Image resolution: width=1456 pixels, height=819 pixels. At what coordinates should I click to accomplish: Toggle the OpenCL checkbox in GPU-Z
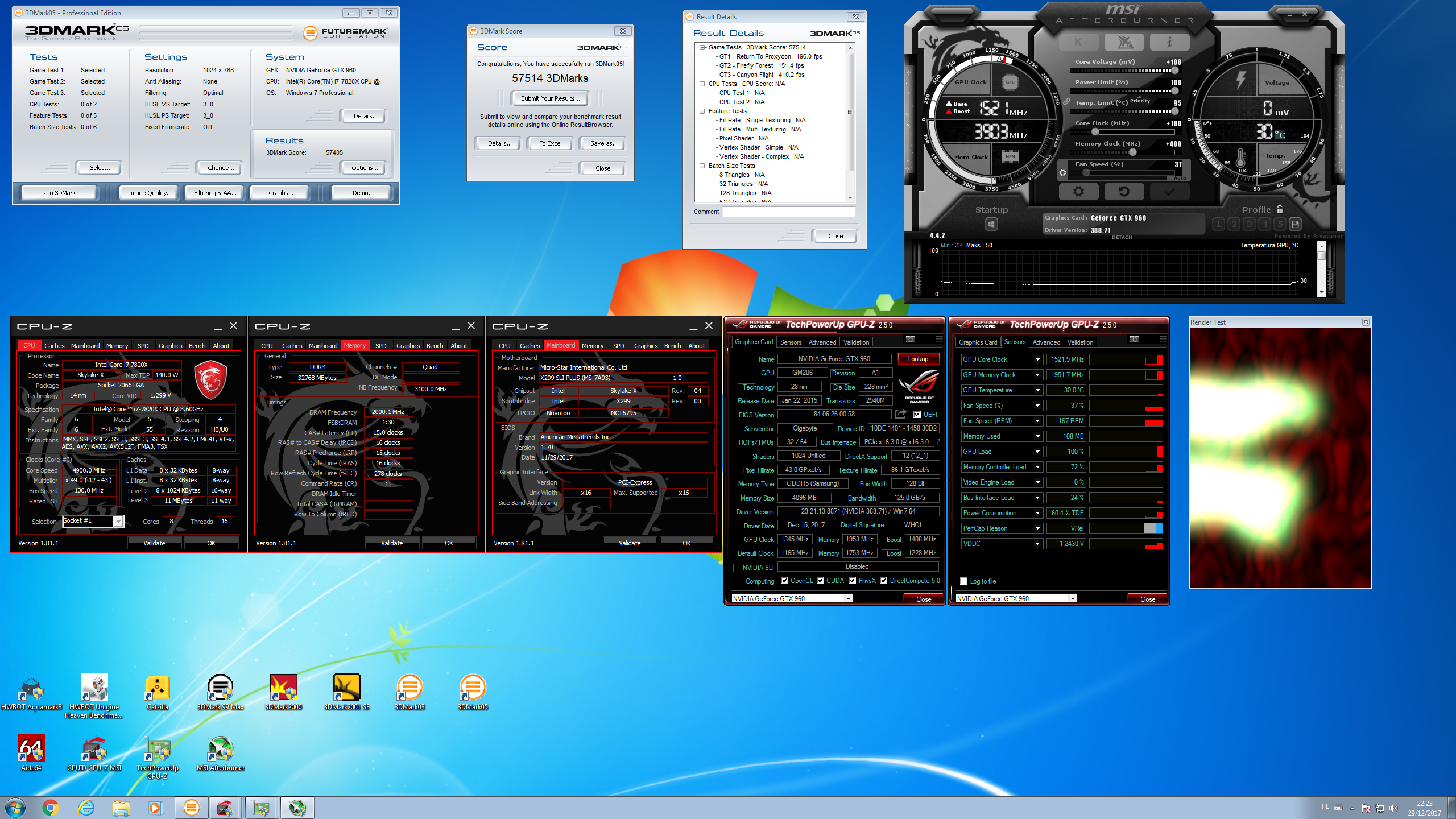tap(785, 581)
